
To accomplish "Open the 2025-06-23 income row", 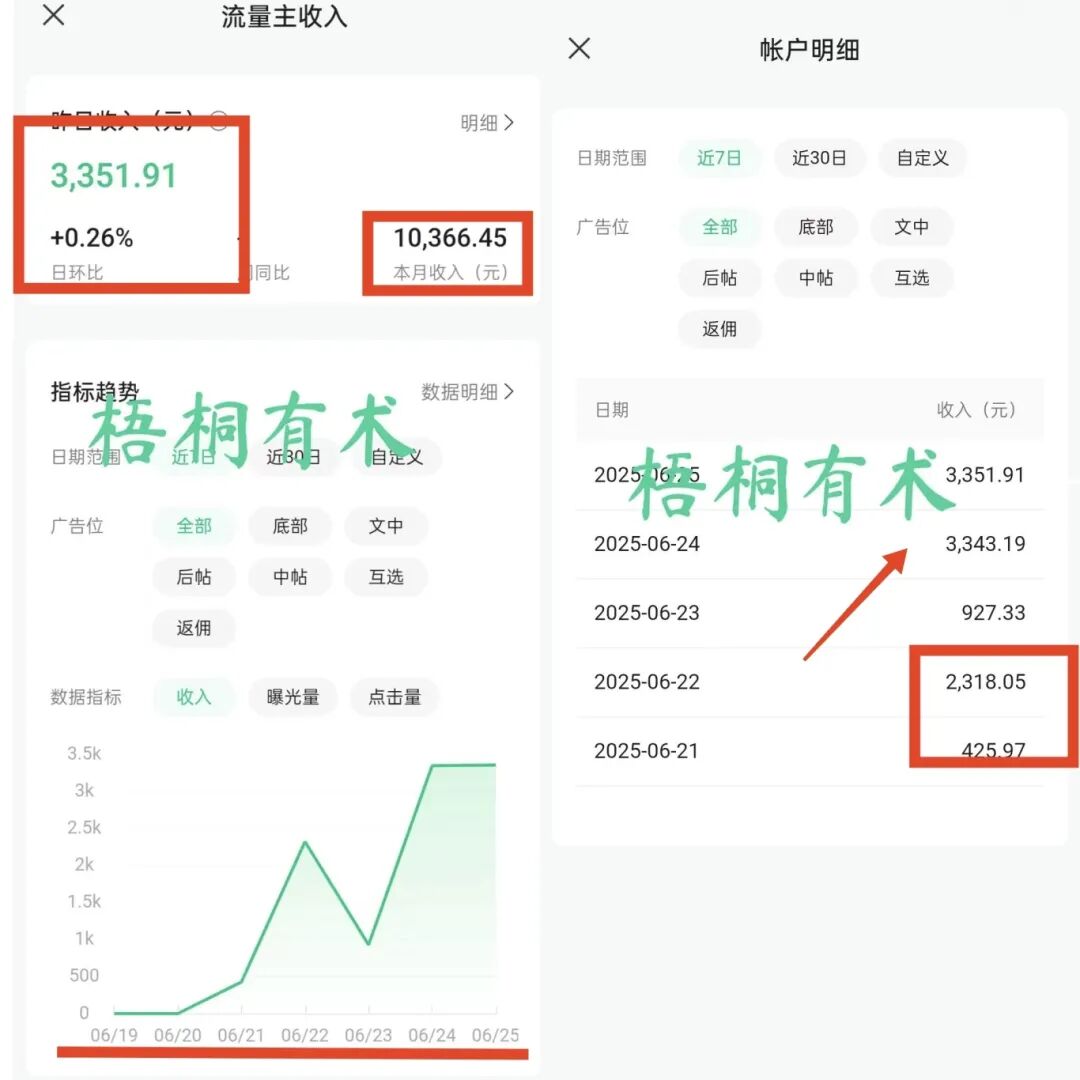I will point(810,613).
